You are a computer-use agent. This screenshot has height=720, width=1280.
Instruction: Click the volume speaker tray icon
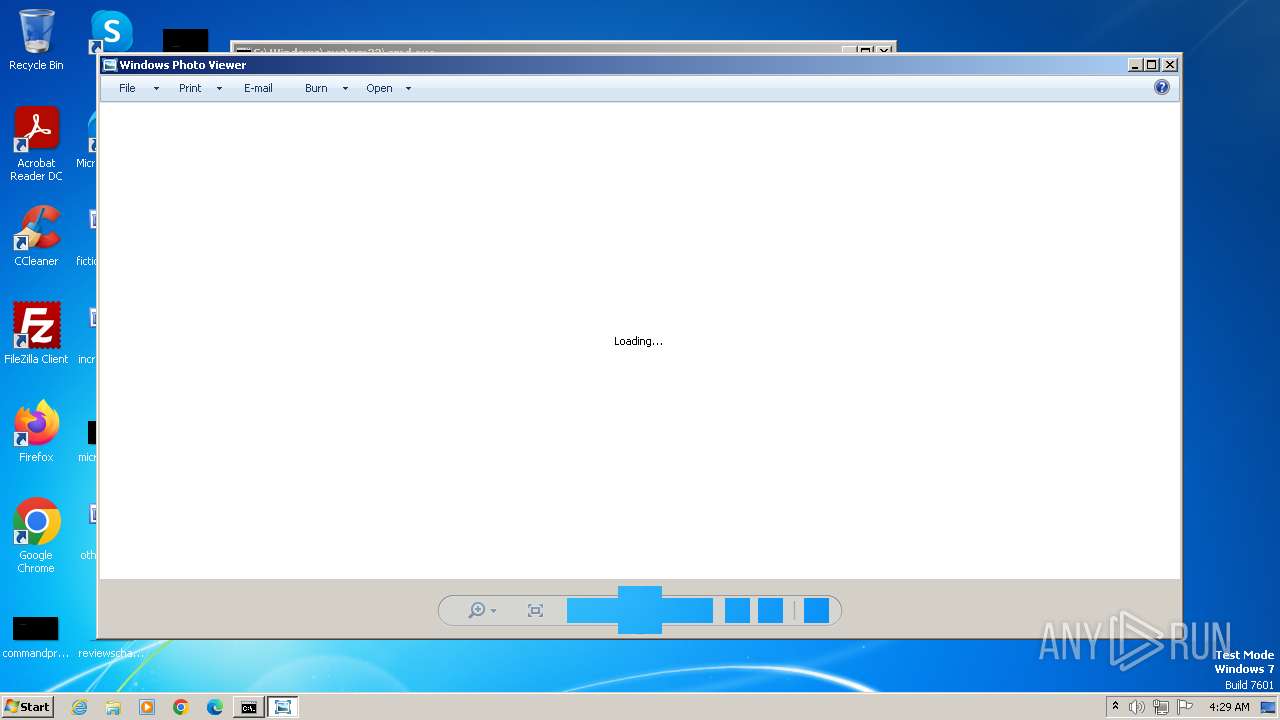[1137, 707]
